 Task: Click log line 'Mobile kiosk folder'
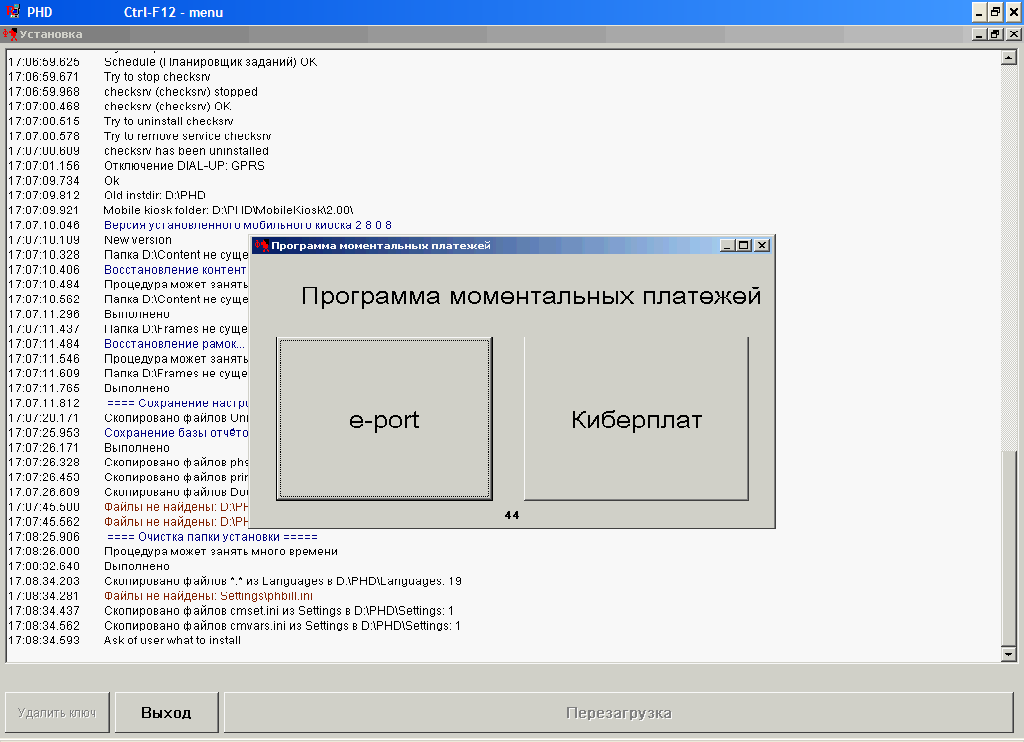click(x=229, y=210)
